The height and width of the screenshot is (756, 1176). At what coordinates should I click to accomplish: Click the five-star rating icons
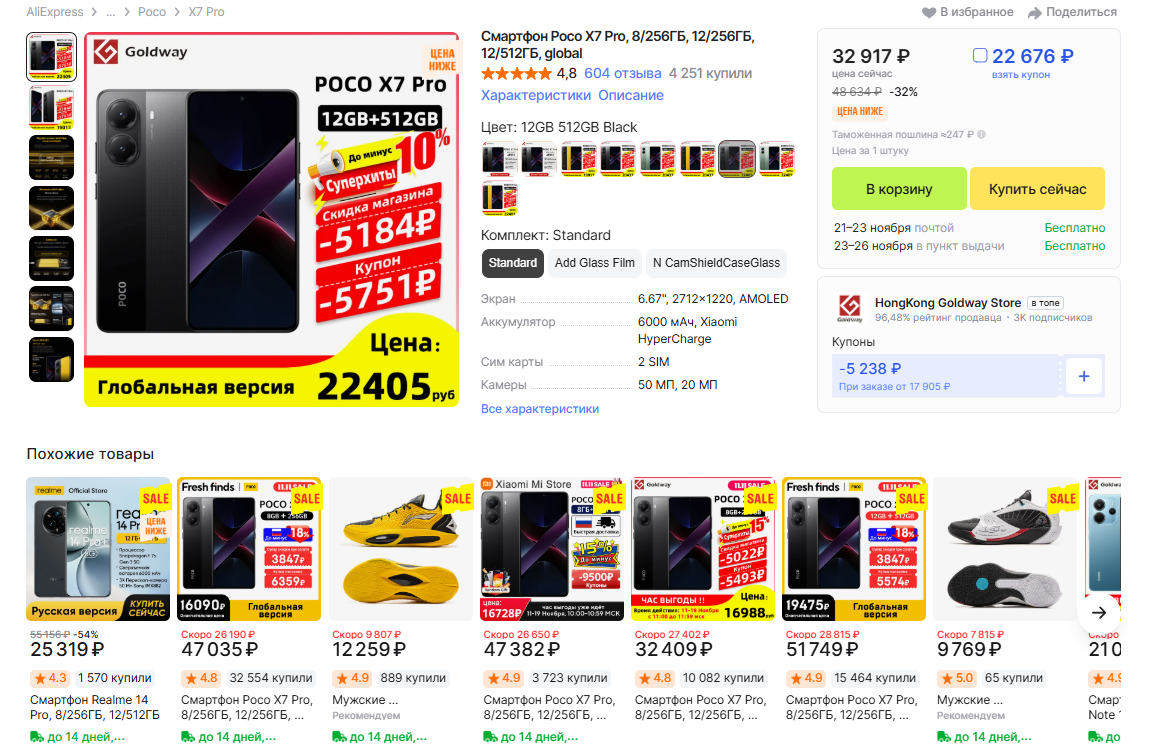pyautogui.click(x=516, y=74)
